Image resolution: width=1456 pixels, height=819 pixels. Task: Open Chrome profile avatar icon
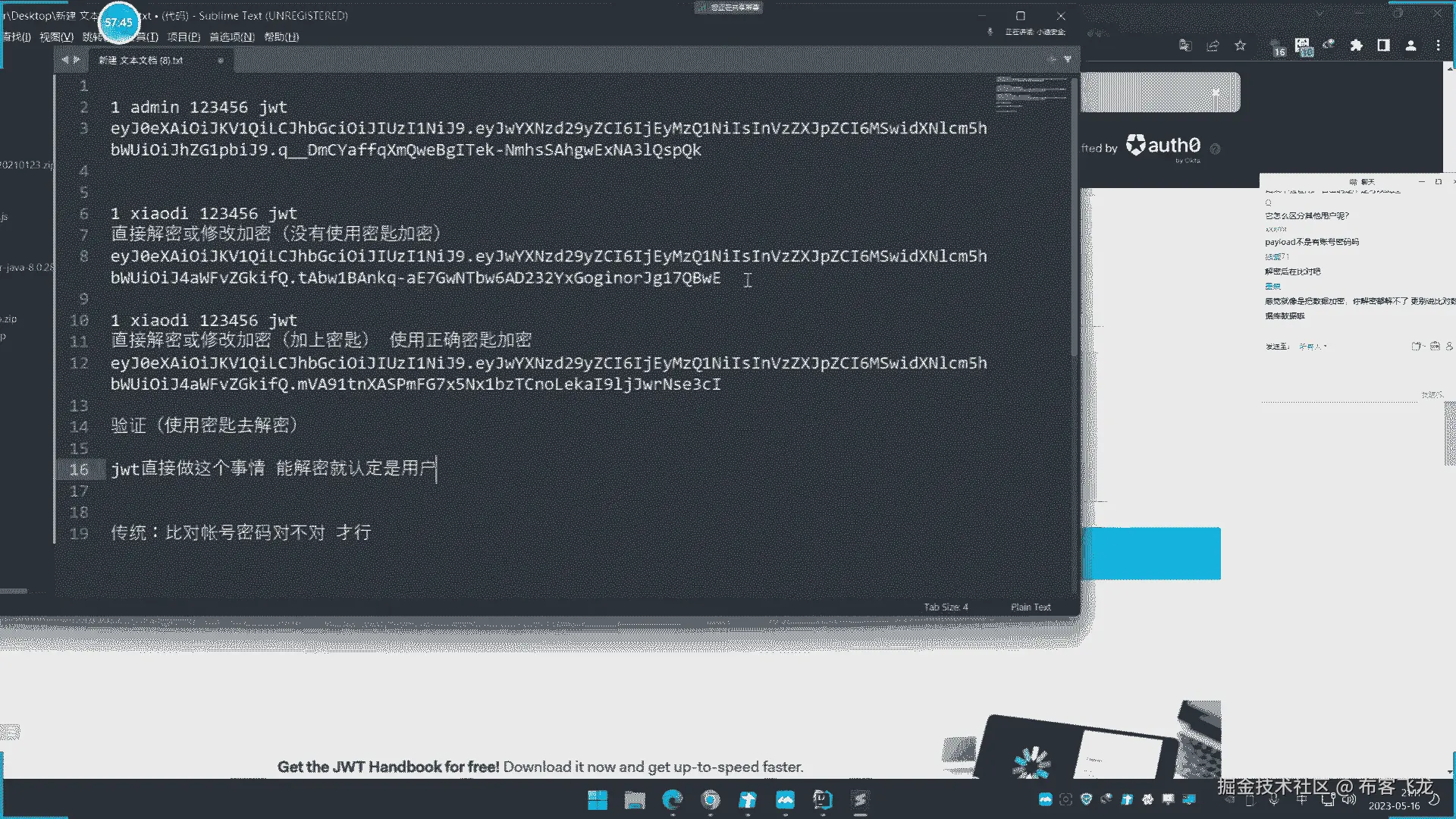click(1410, 45)
